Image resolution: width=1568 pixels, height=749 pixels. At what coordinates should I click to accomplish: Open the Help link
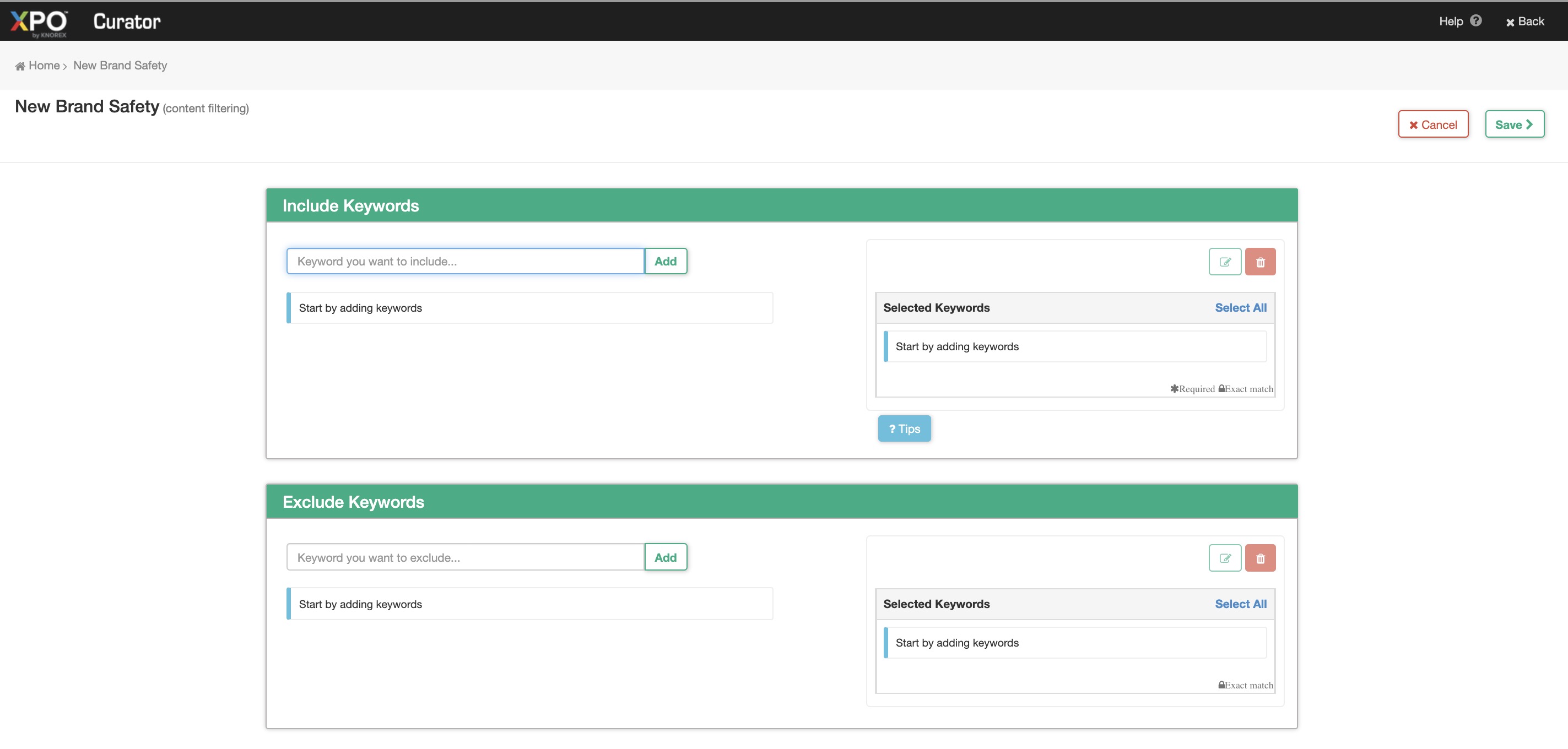coord(1451,21)
